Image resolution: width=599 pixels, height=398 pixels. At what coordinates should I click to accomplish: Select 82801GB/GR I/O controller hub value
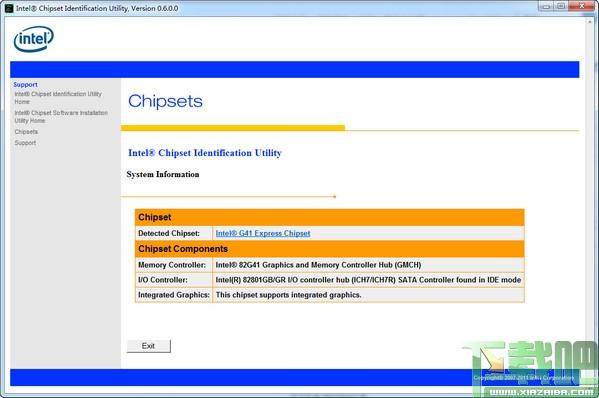[x=368, y=280]
